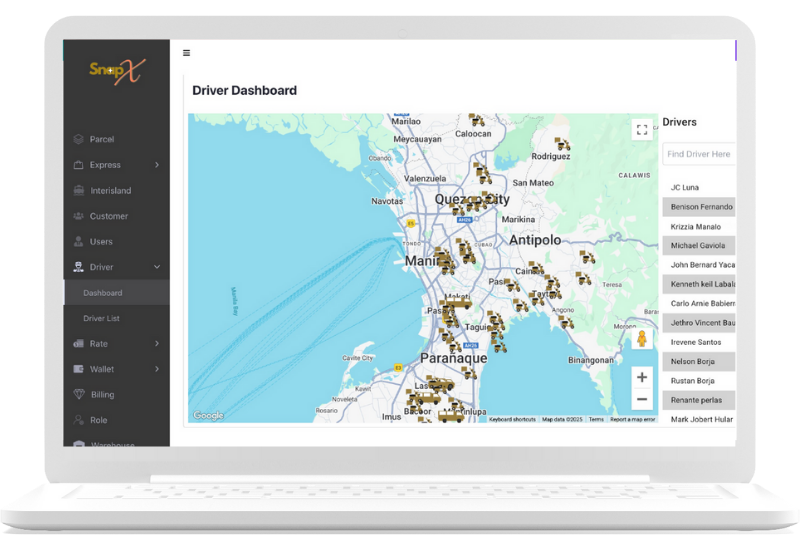
Task: Select Driver List submenu item
Action: point(116,318)
